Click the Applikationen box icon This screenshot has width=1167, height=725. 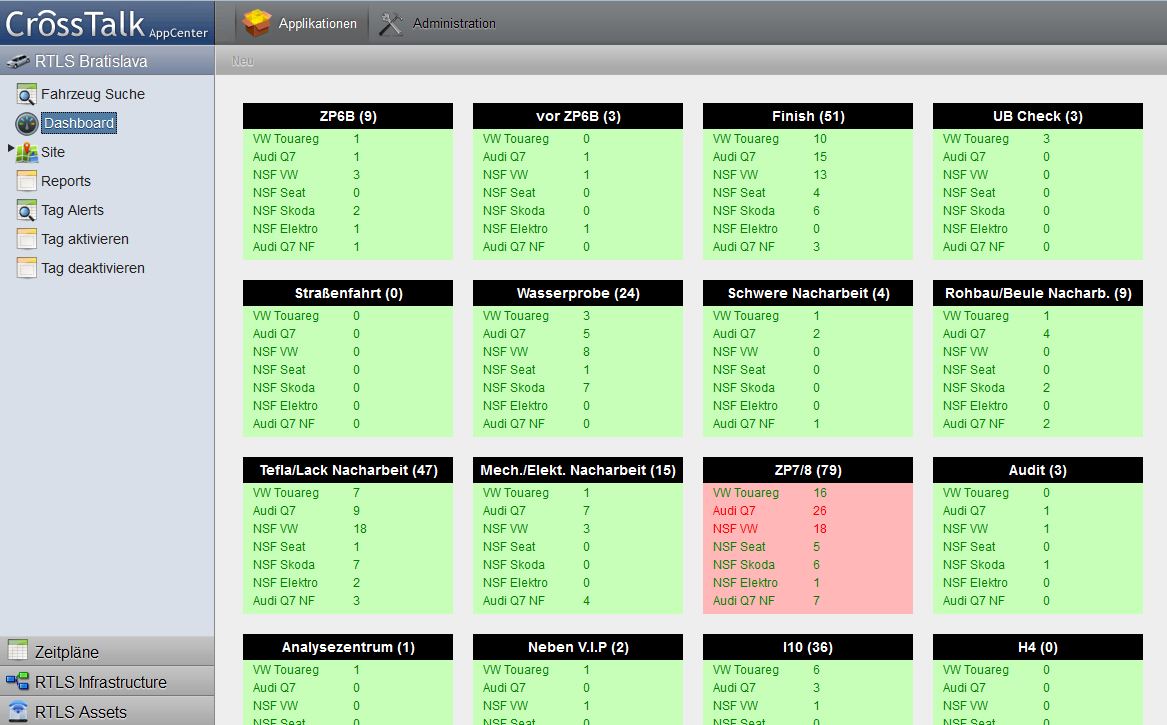click(x=257, y=23)
